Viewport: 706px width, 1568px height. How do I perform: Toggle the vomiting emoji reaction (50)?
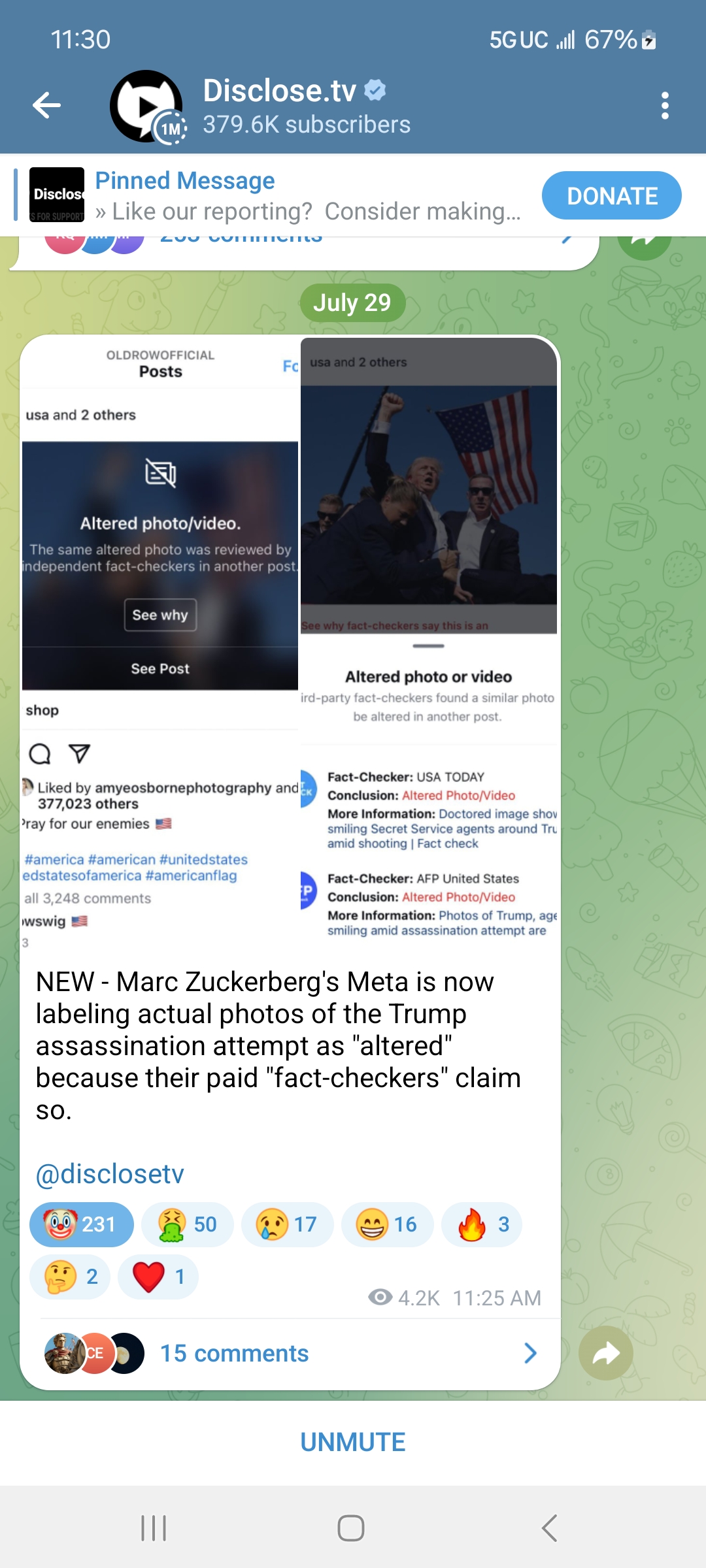pyautogui.click(x=188, y=1224)
